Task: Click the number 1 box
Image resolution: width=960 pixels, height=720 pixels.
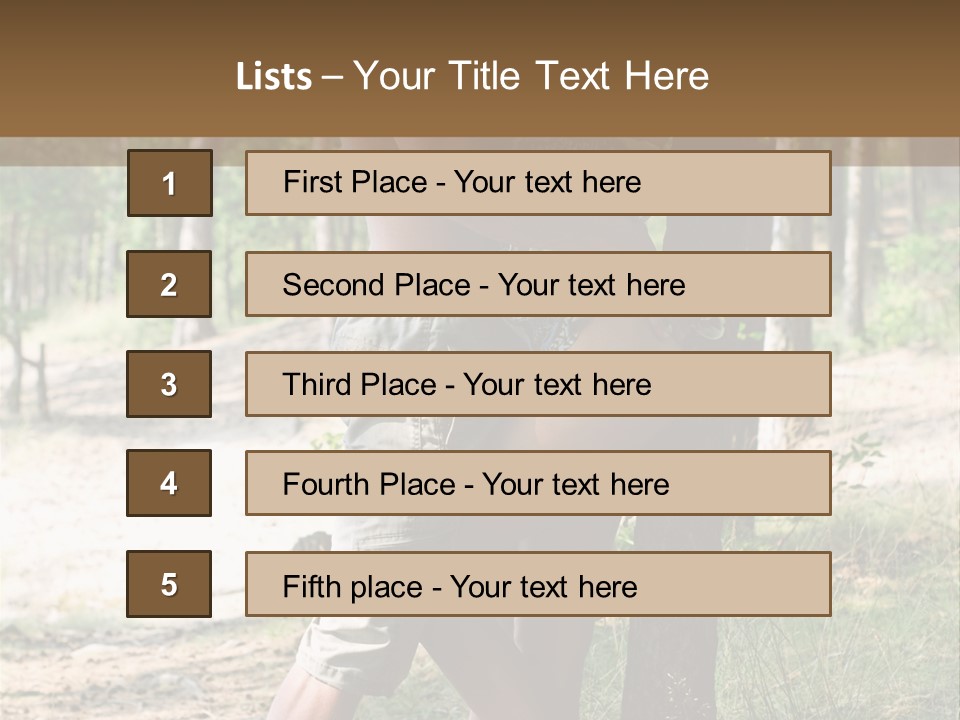Action: tap(170, 183)
